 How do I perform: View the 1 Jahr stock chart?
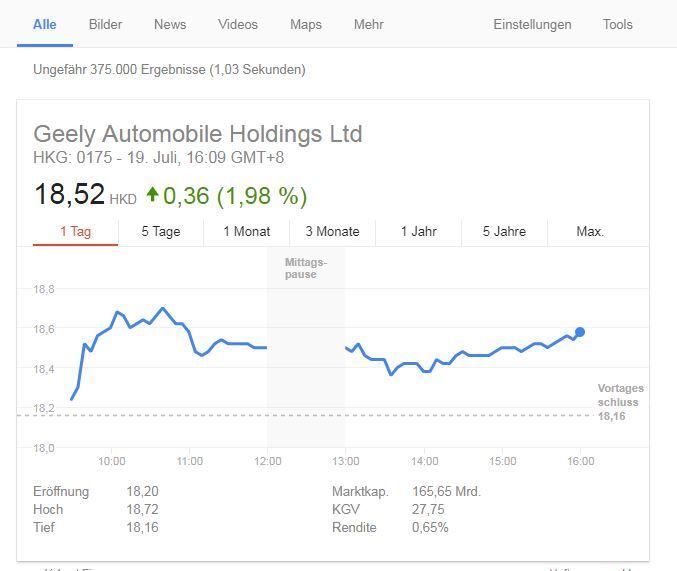[418, 232]
